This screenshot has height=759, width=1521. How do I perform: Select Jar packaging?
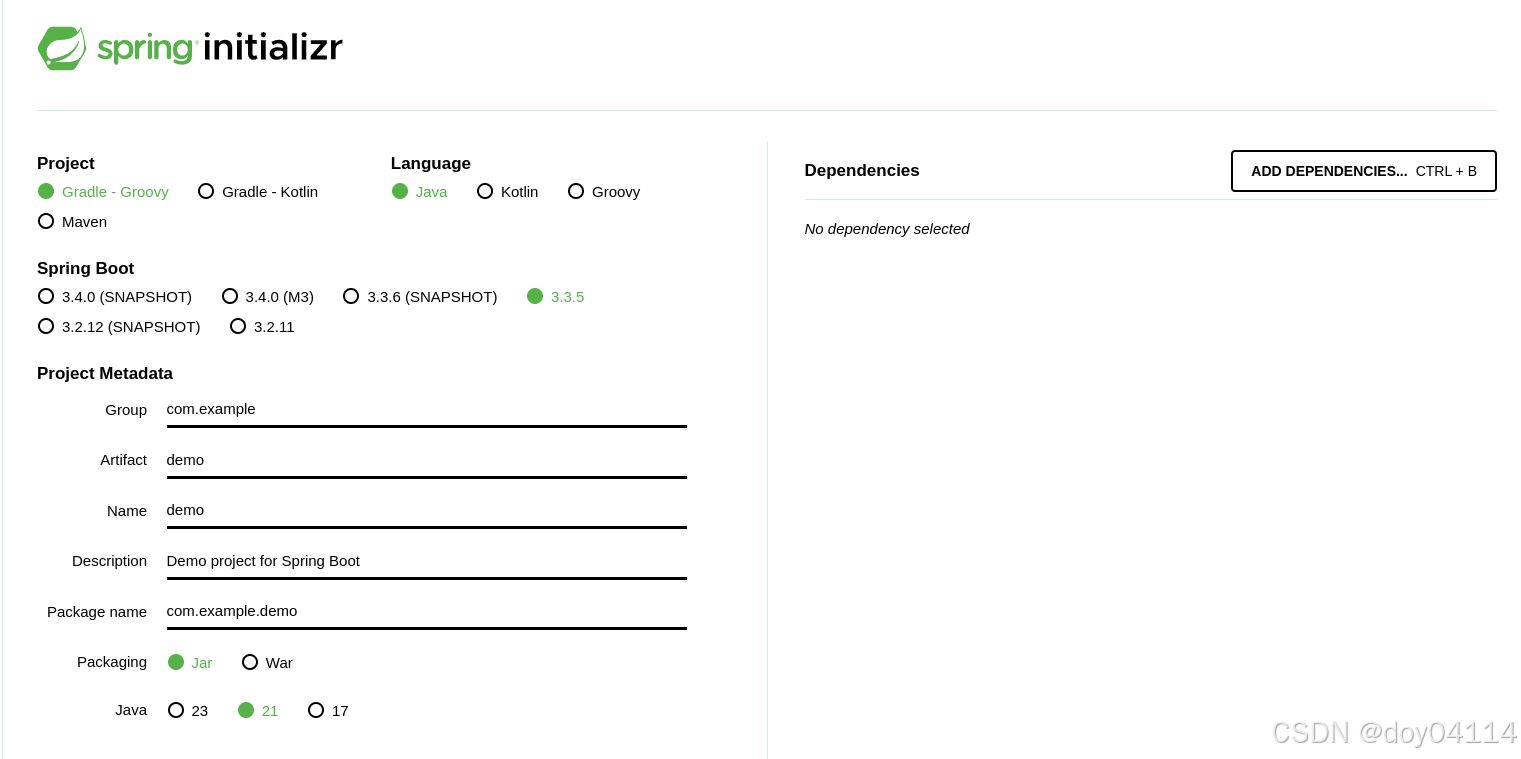[190, 662]
